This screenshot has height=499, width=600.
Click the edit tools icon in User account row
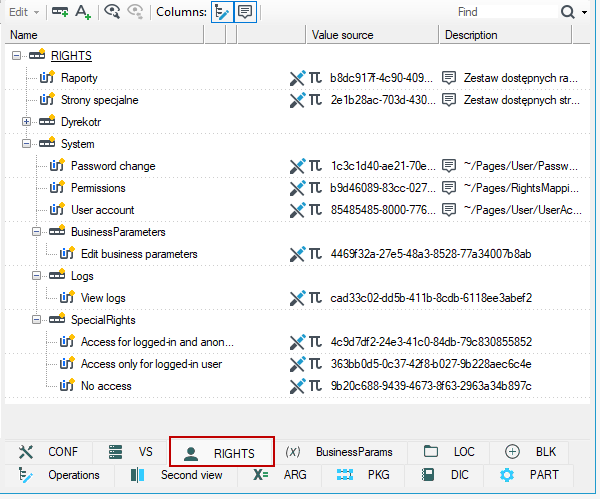[298, 210]
